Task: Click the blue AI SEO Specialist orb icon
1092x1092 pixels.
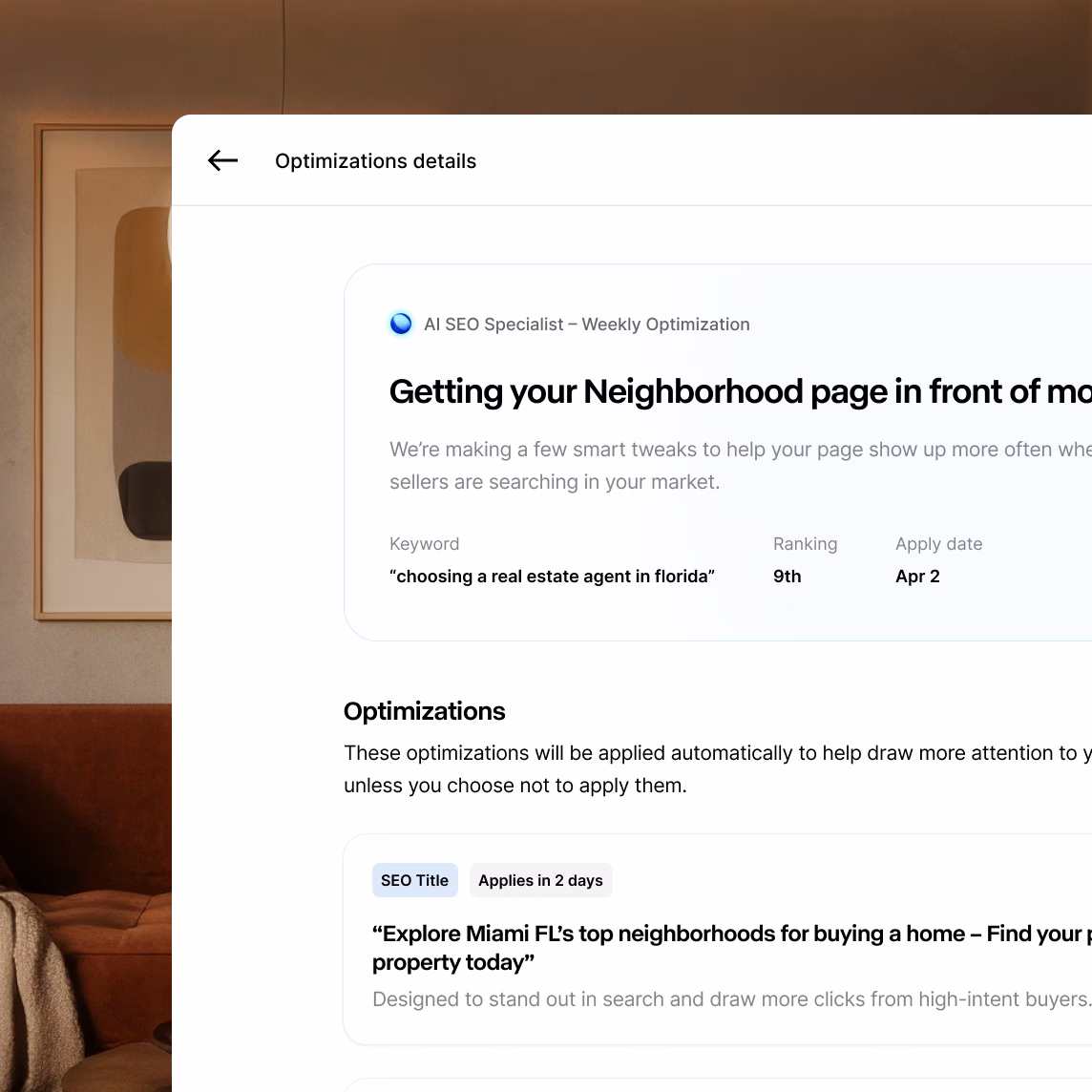Action: pos(401,324)
